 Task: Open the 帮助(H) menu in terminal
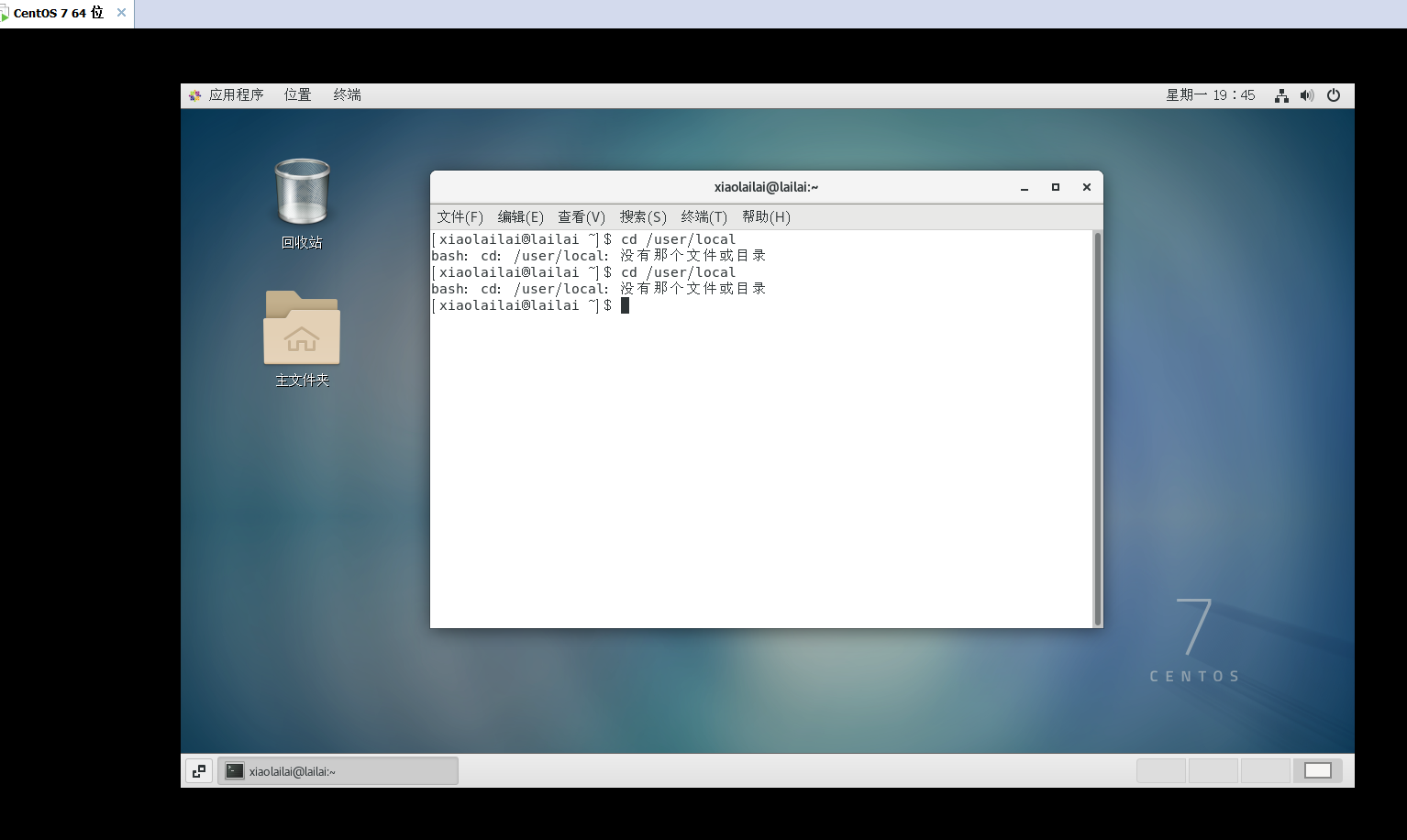[x=766, y=217]
